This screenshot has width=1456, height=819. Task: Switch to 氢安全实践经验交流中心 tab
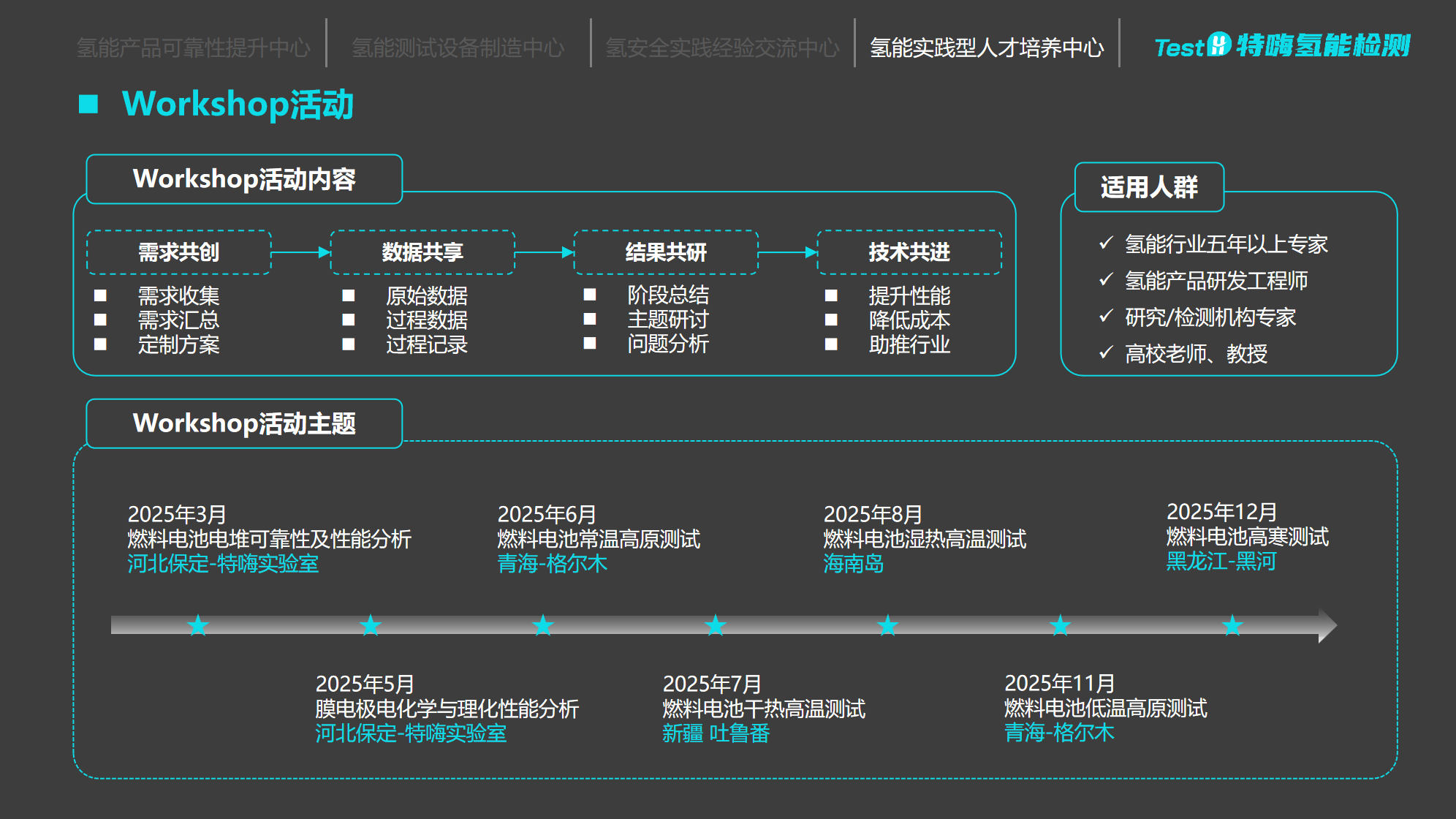[722, 48]
